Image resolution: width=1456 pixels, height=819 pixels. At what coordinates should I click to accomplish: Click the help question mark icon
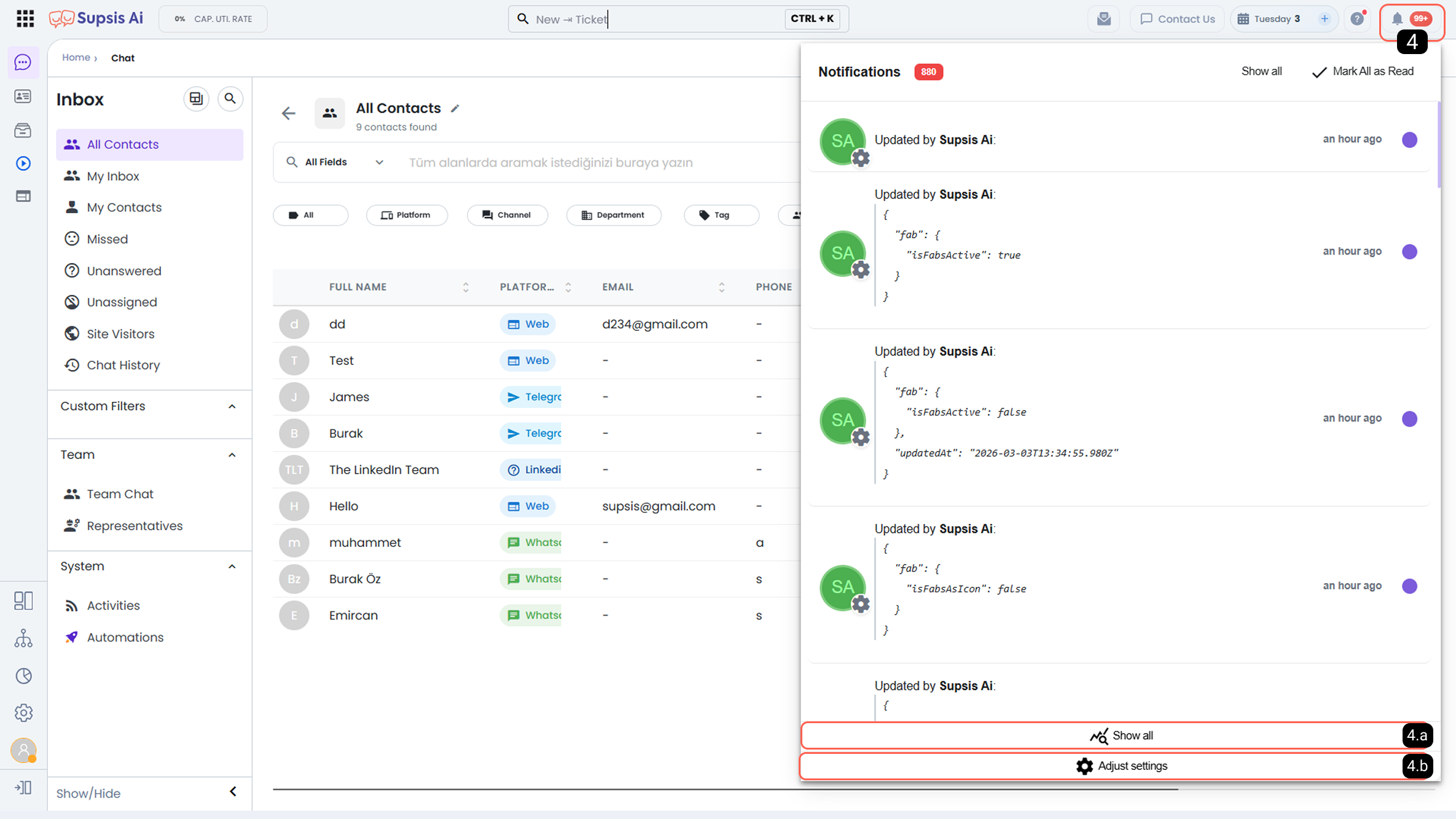tap(1357, 19)
